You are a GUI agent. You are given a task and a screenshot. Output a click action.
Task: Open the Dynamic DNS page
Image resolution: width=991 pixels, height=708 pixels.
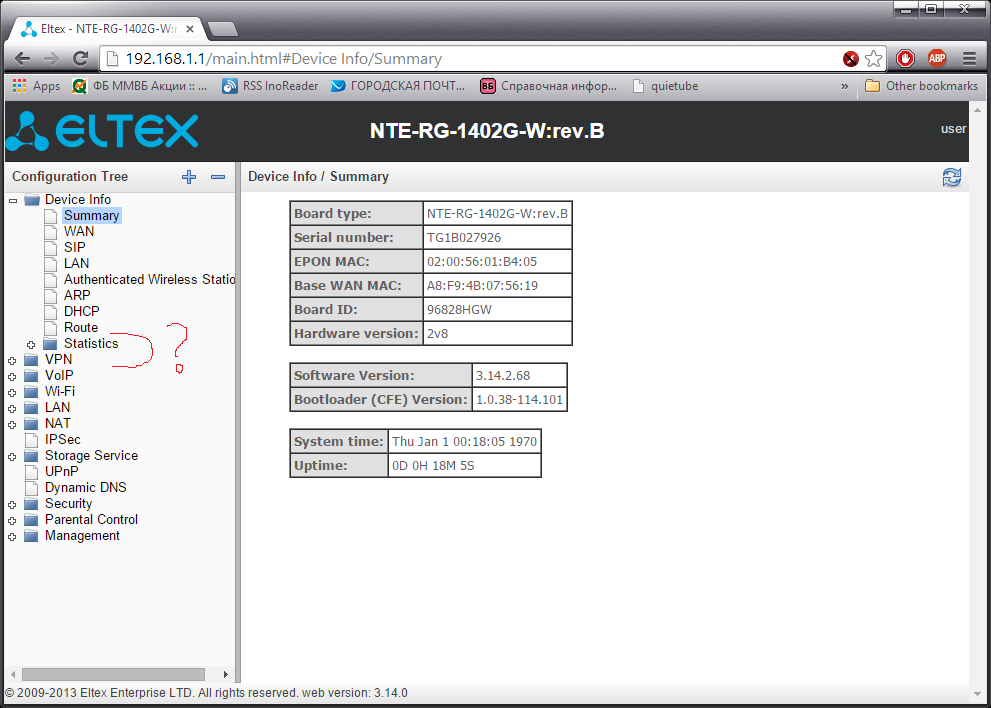85,487
